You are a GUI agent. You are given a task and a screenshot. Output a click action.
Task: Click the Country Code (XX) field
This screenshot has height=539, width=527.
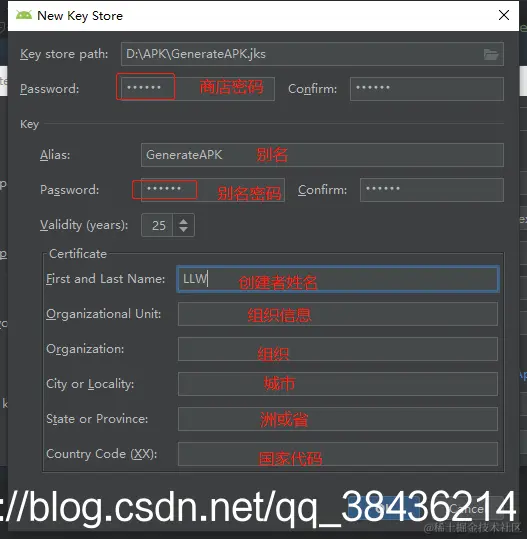(x=338, y=454)
